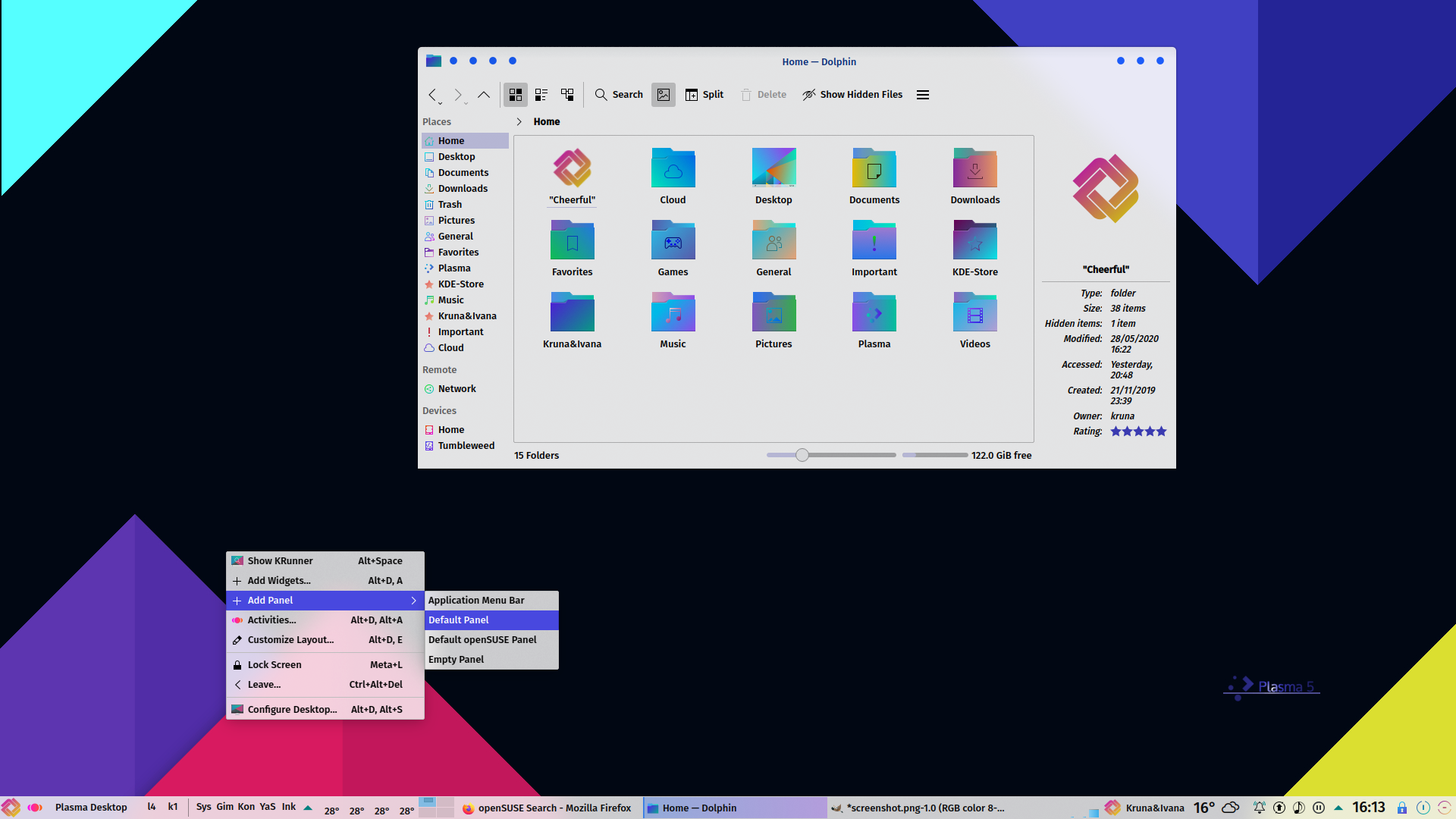This screenshot has height=819, width=1456.
Task: Select the General folder in file view
Action: [x=773, y=249]
